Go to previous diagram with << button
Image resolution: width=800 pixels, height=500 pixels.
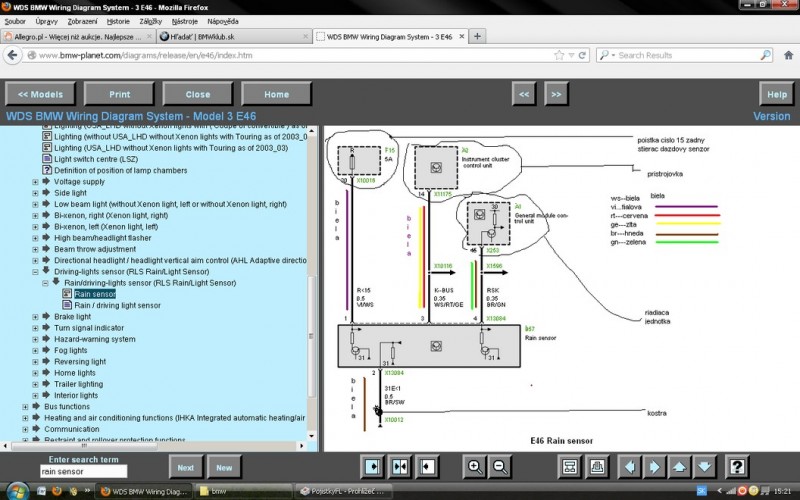pos(524,94)
